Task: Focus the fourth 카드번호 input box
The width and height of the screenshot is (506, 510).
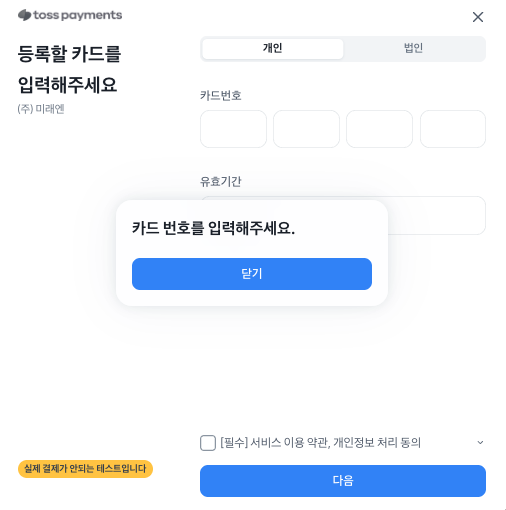Action: pos(453,129)
